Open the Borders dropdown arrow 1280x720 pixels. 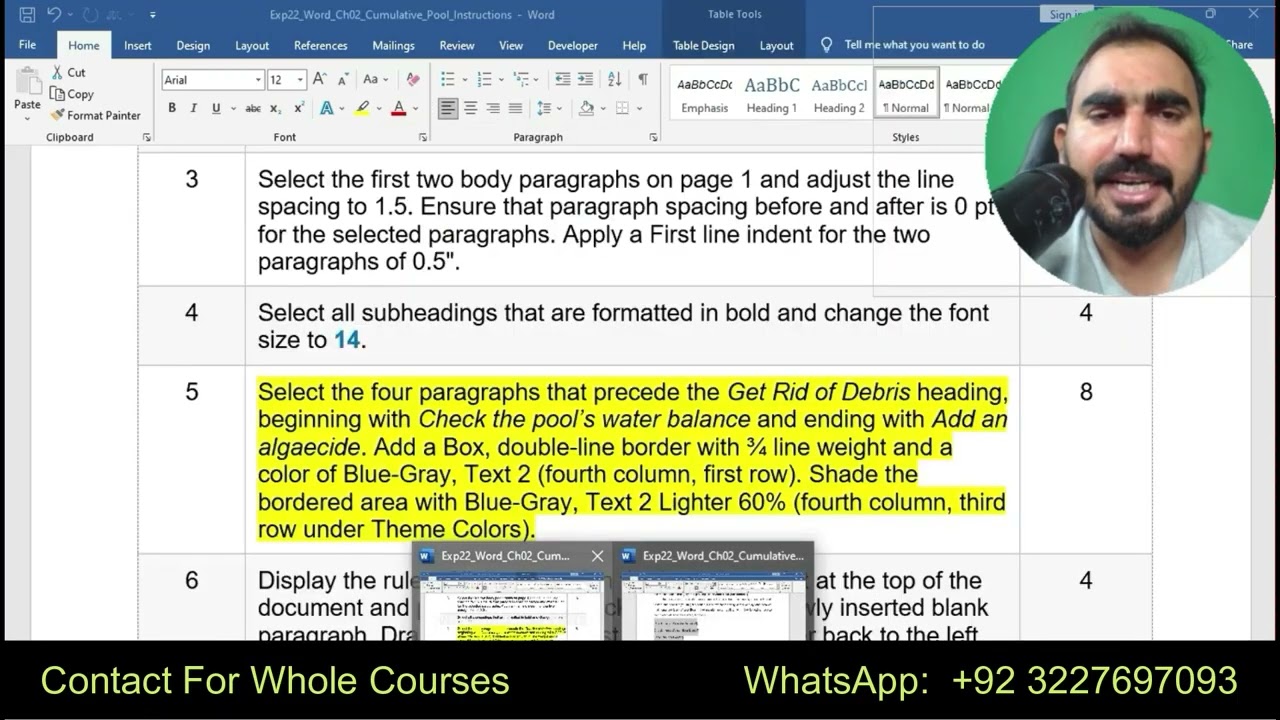click(x=639, y=108)
